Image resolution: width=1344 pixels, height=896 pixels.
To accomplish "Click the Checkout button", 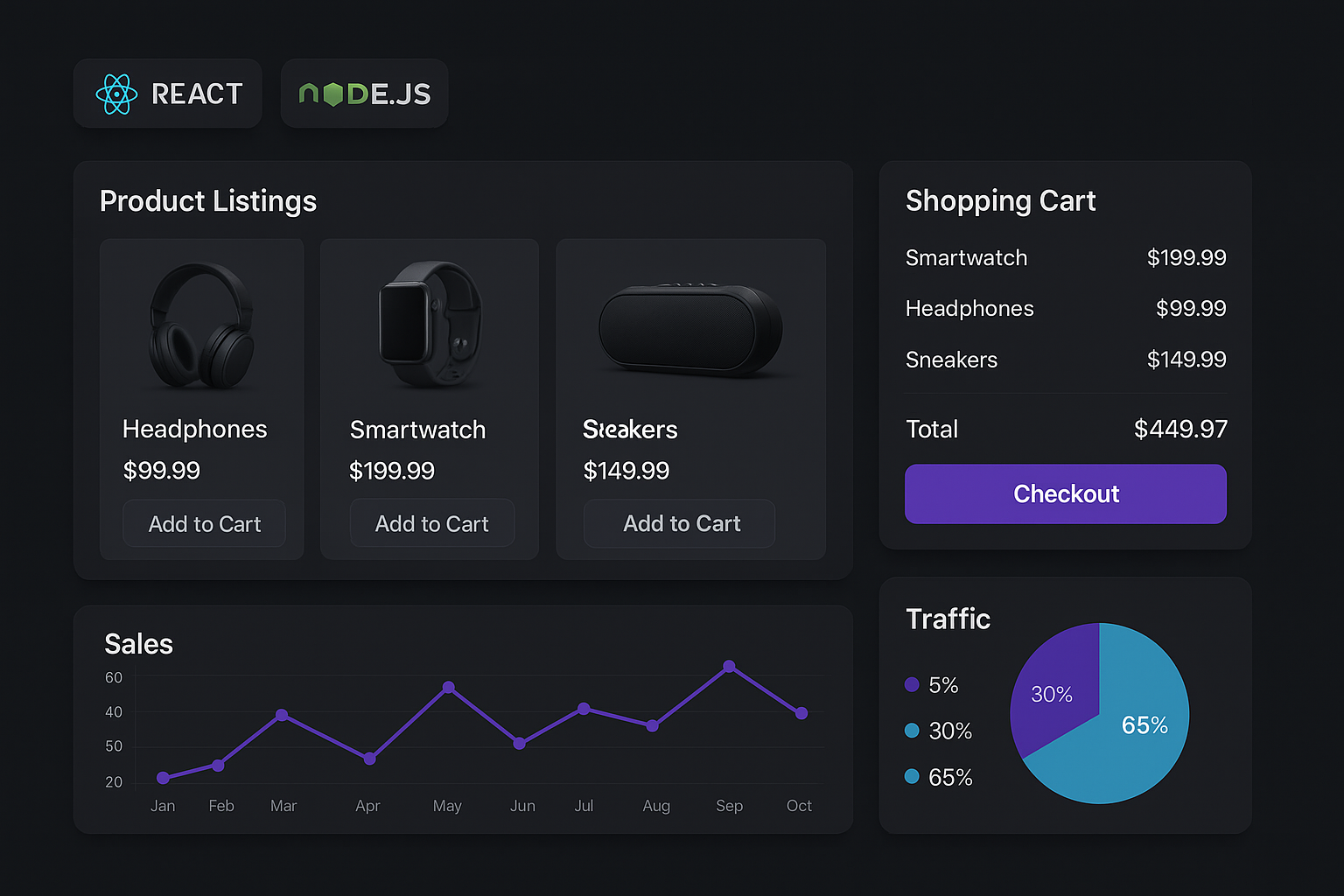I will coord(1065,494).
